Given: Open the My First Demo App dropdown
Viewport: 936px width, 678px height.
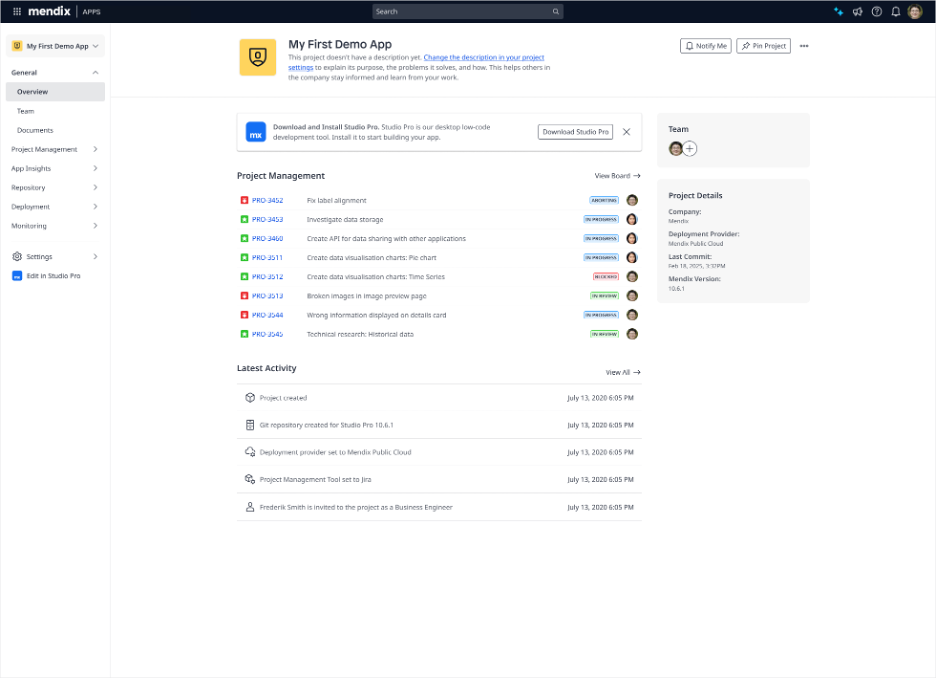Looking at the screenshot, I should 56,46.
